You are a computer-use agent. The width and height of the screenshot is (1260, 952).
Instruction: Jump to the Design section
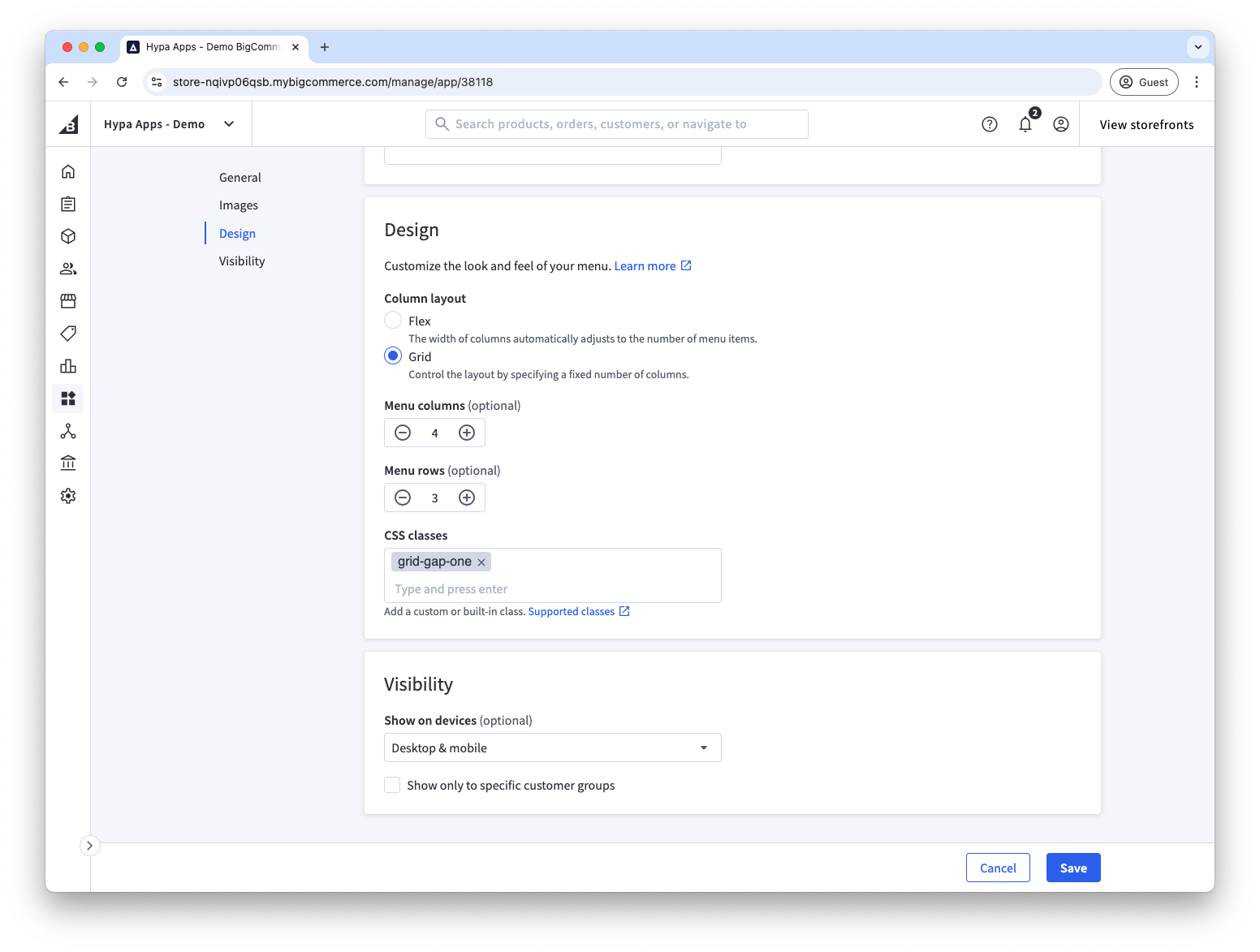pos(237,234)
